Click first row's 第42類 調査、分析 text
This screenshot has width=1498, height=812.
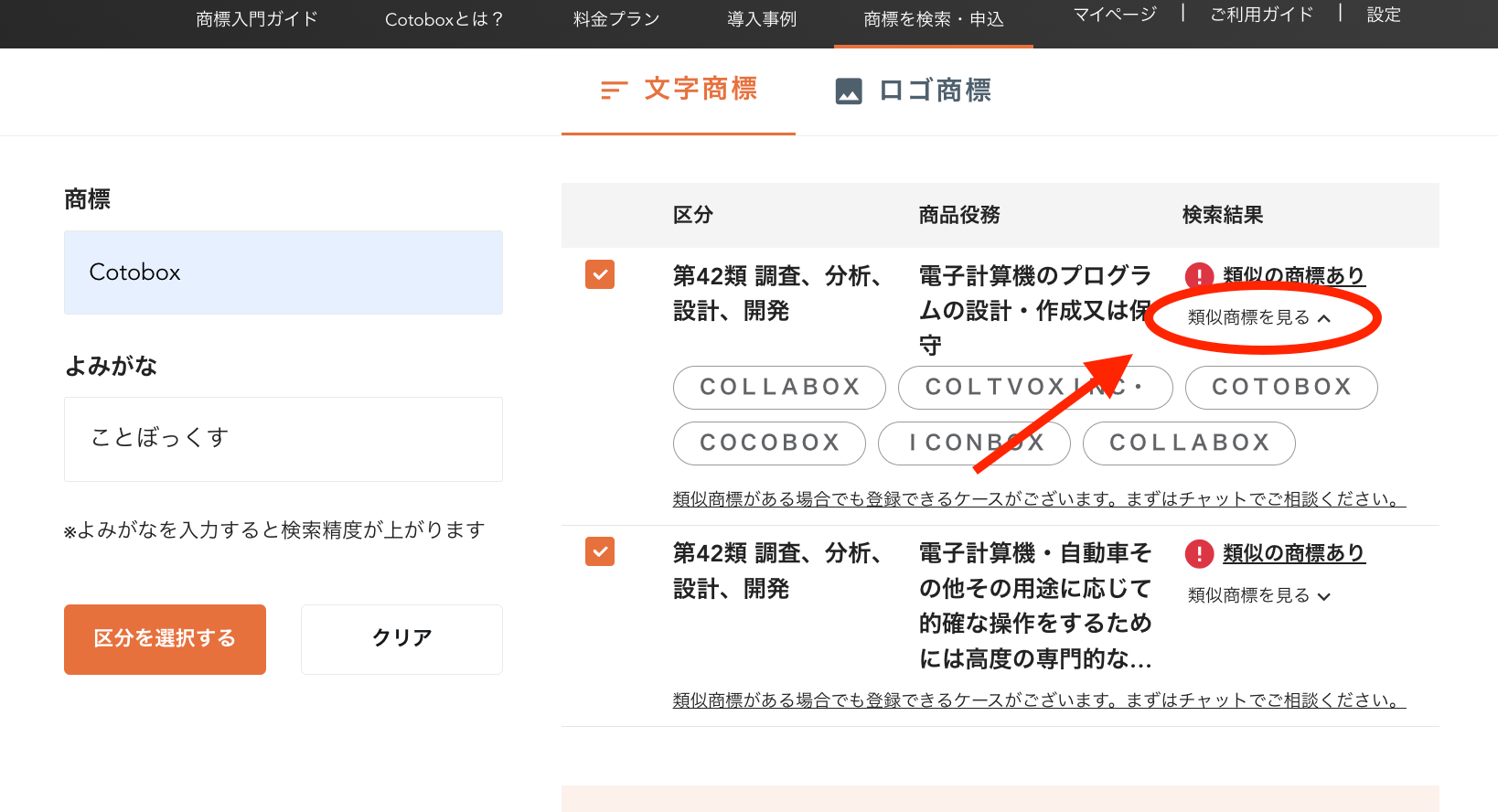[777, 294]
